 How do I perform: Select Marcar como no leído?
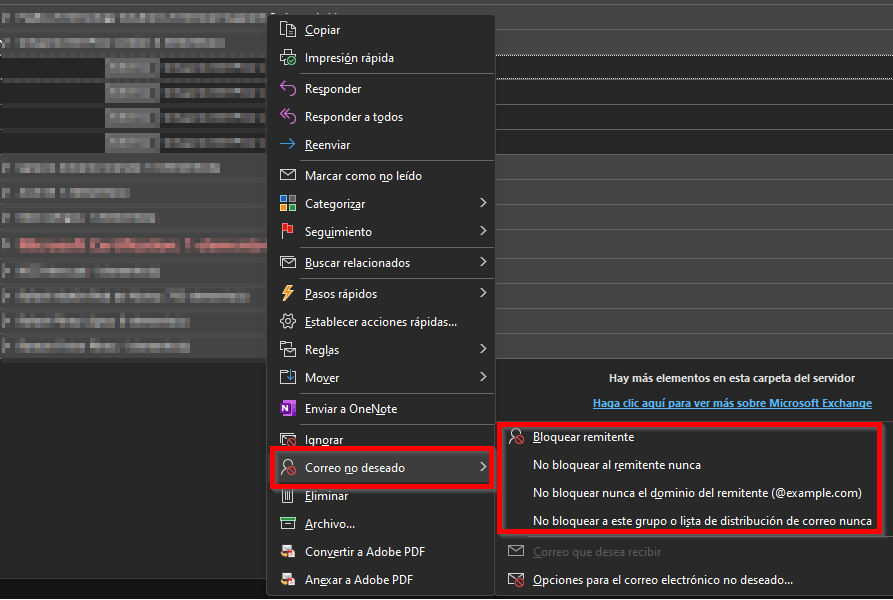coord(363,176)
